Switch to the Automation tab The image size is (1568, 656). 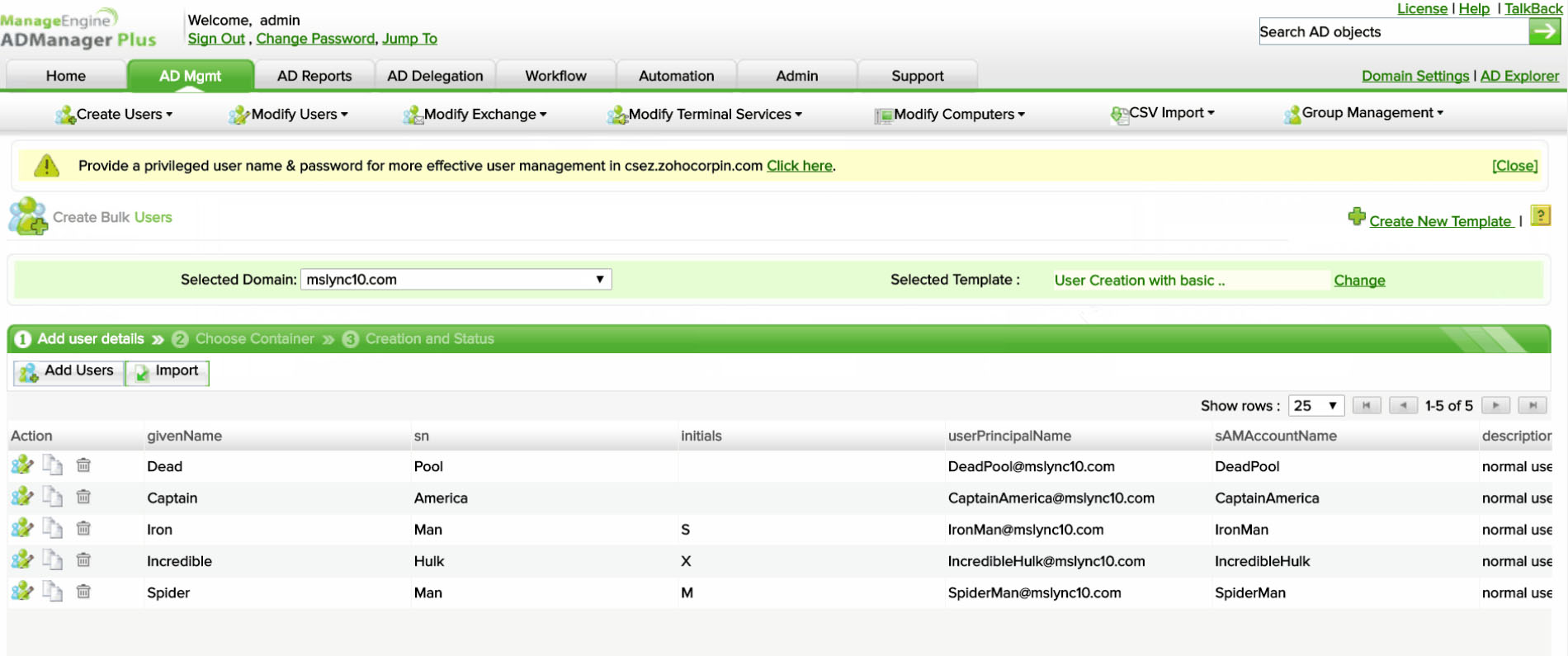(677, 76)
